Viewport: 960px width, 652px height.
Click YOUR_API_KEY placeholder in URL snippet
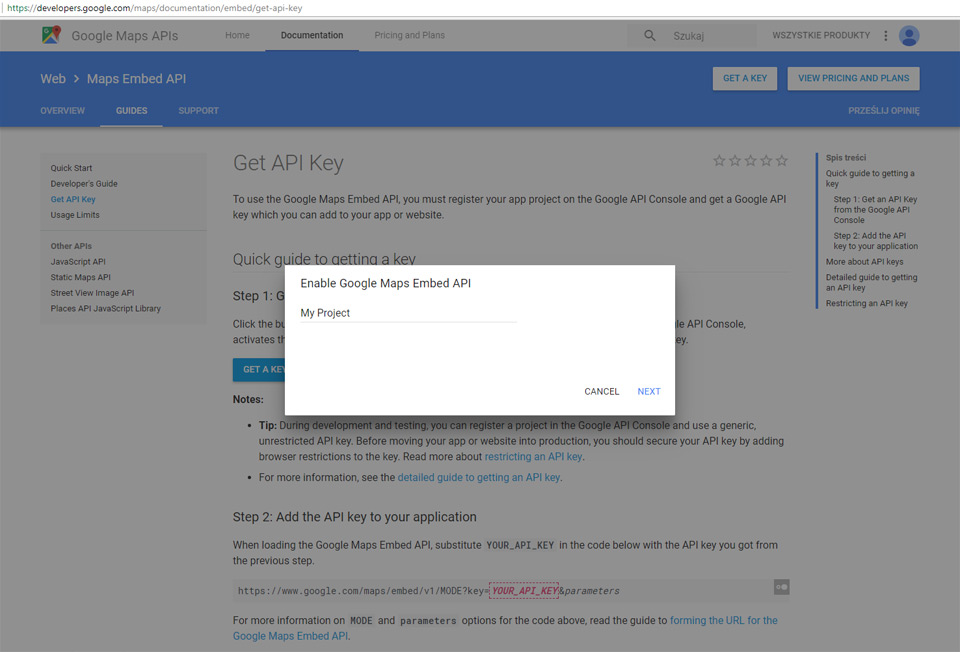(x=524, y=591)
